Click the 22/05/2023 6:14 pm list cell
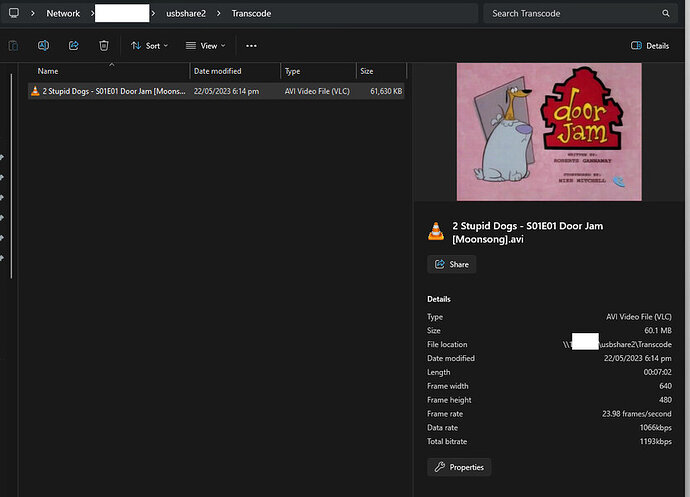 226,91
